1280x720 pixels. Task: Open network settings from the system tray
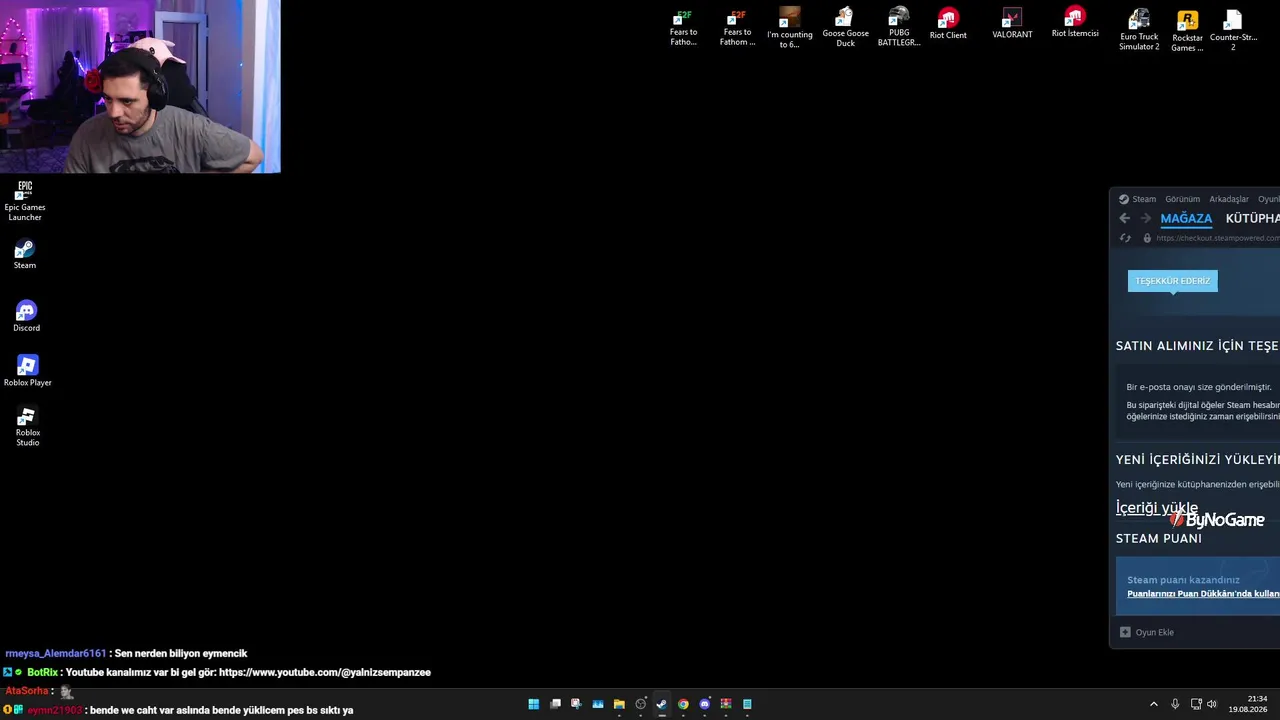coord(1196,704)
